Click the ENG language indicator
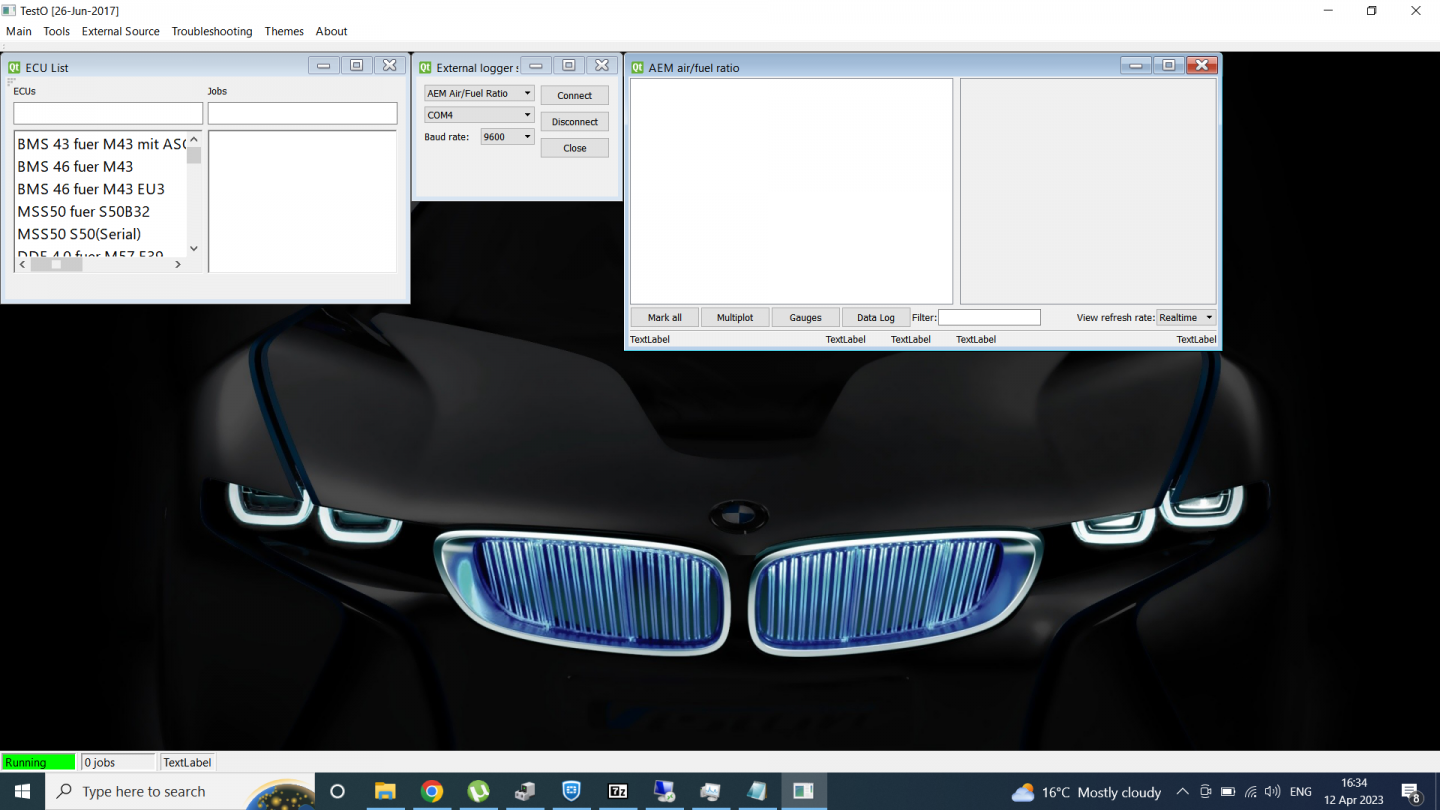This screenshot has height=810, width=1440. coord(1301,792)
